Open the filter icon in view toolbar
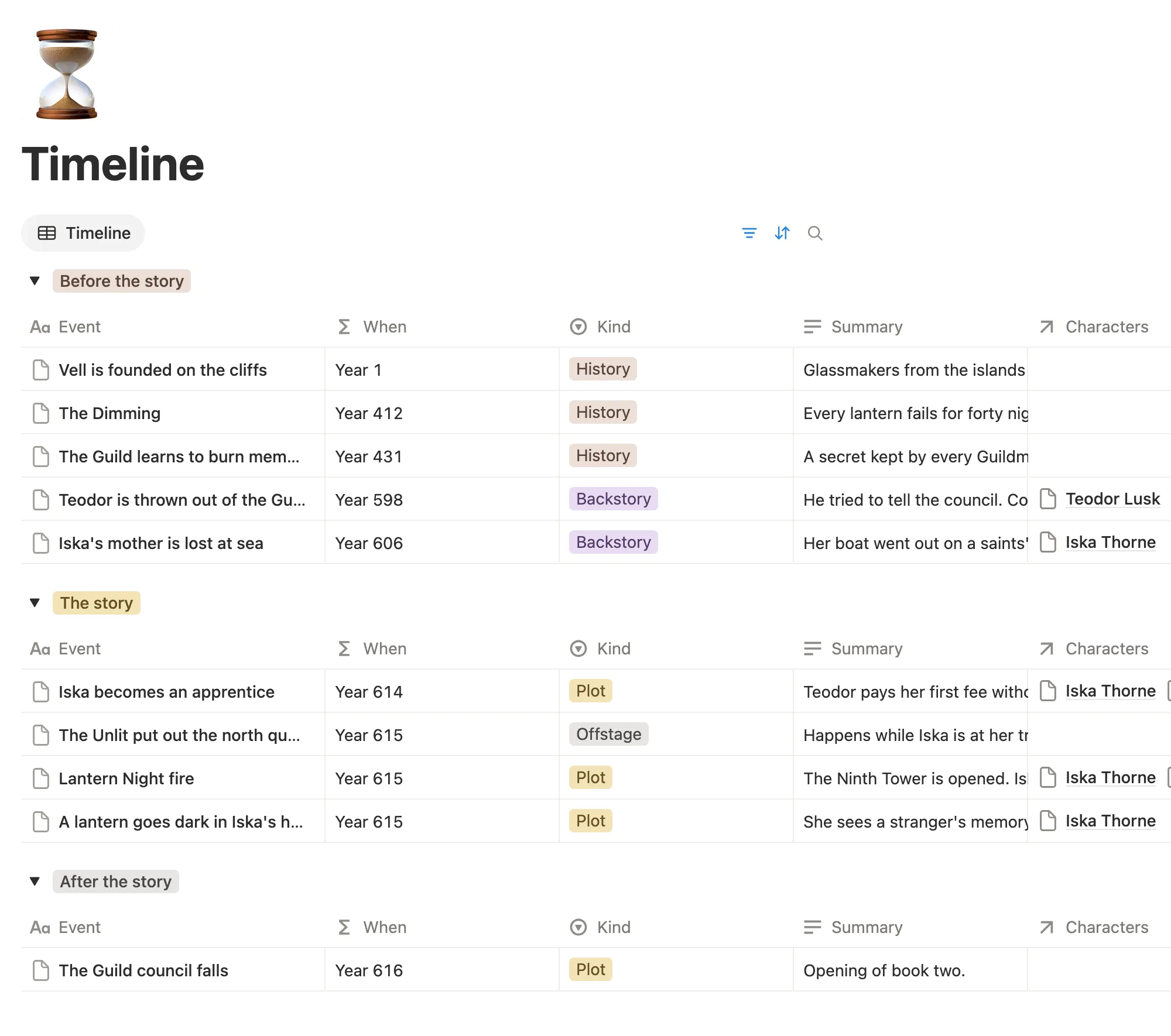The width and height of the screenshot is (1171, 1036). coord(749,233)
